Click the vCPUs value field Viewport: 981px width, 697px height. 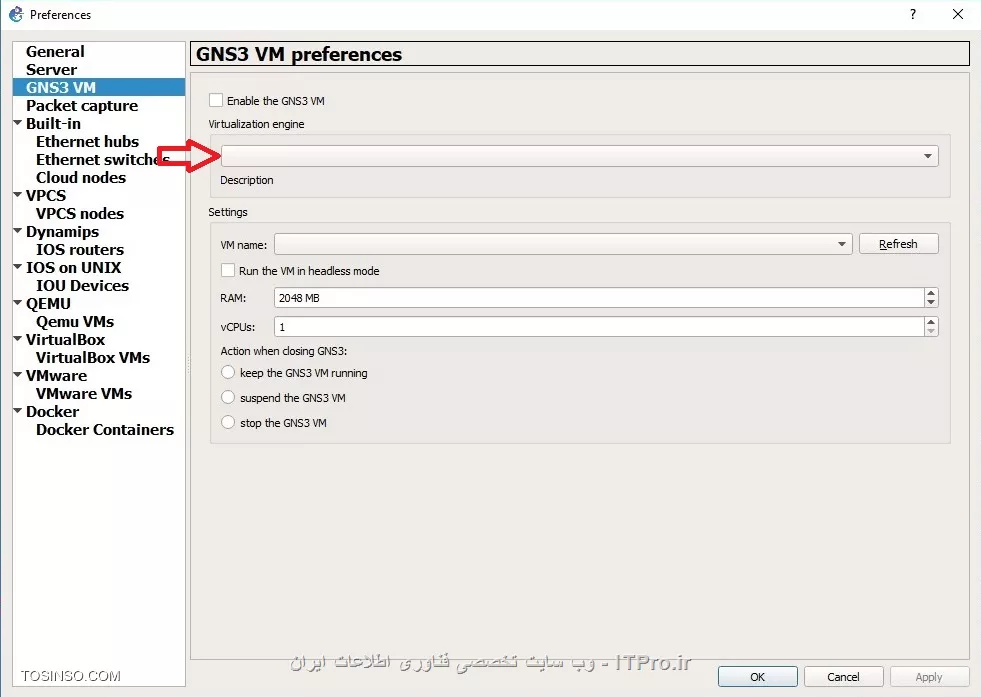coord(599,327)
